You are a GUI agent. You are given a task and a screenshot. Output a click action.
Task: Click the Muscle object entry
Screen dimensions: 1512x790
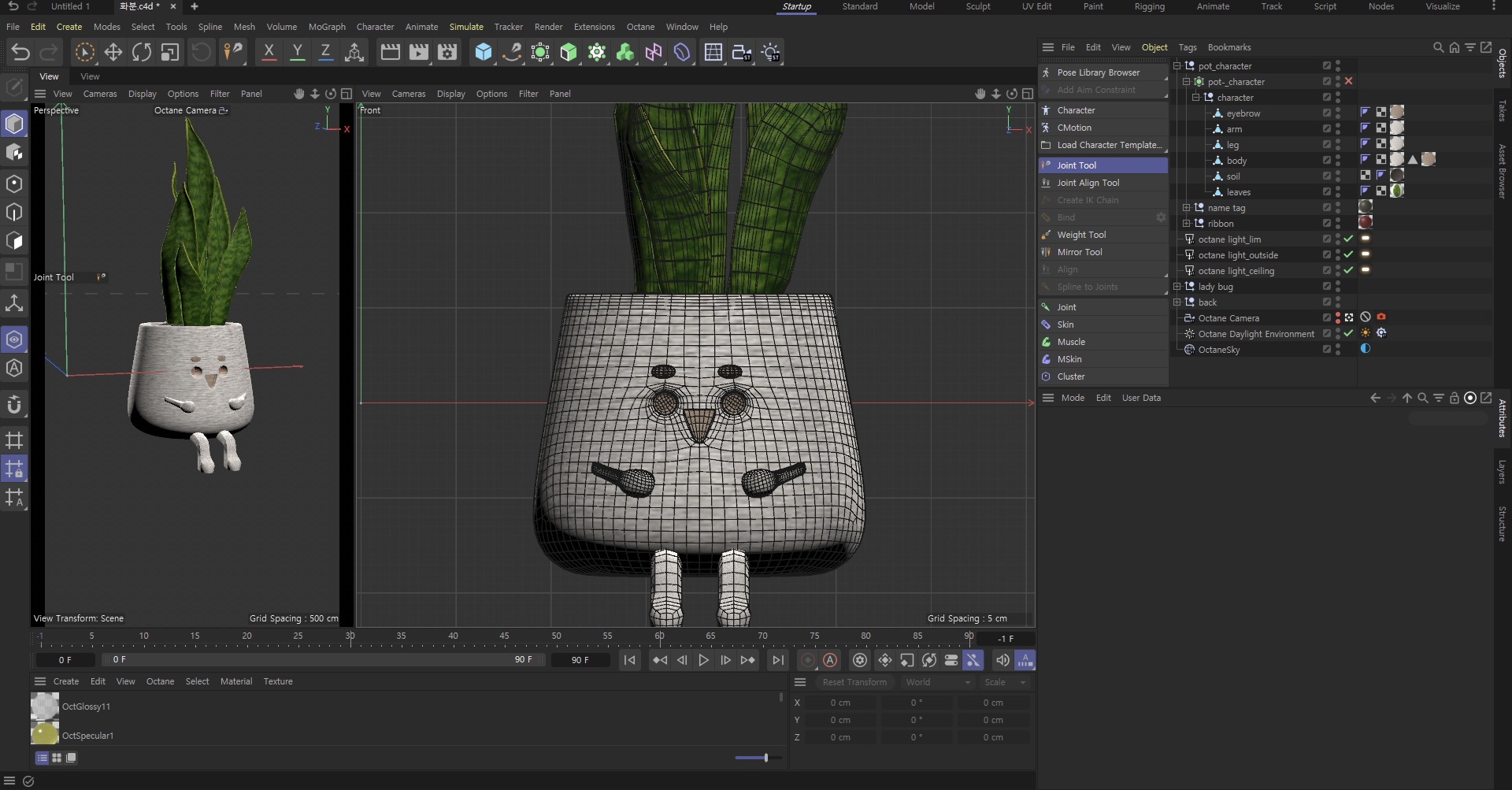coord(1103,342)
